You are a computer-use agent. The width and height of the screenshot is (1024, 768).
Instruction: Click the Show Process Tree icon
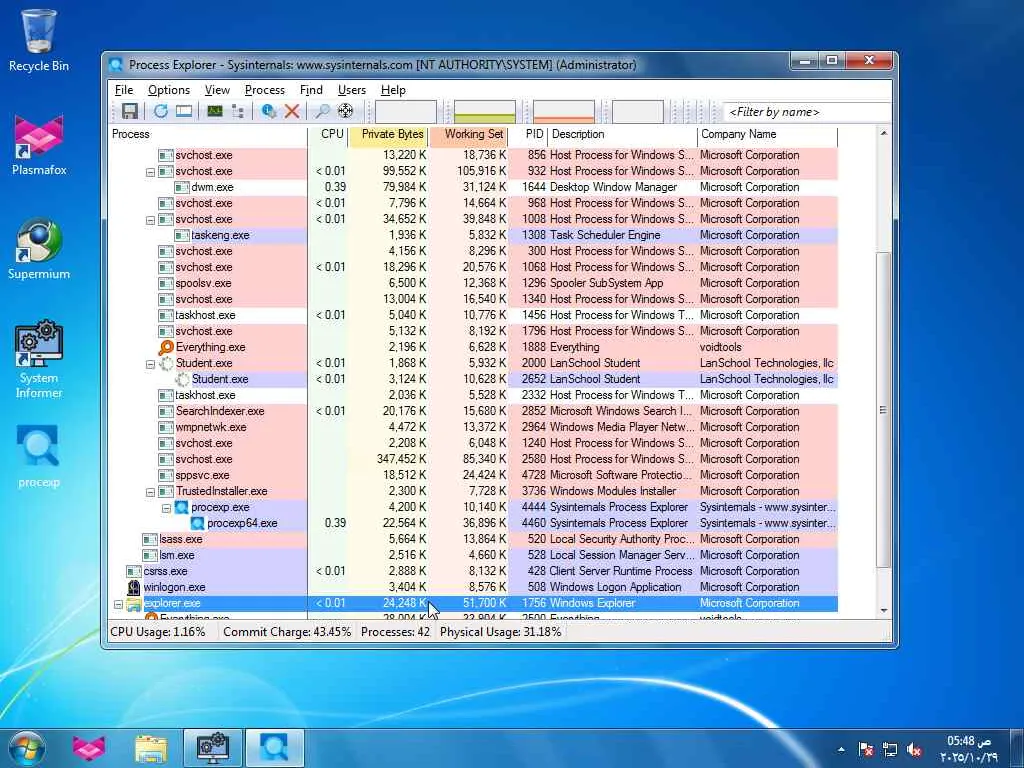pos(238,111)
